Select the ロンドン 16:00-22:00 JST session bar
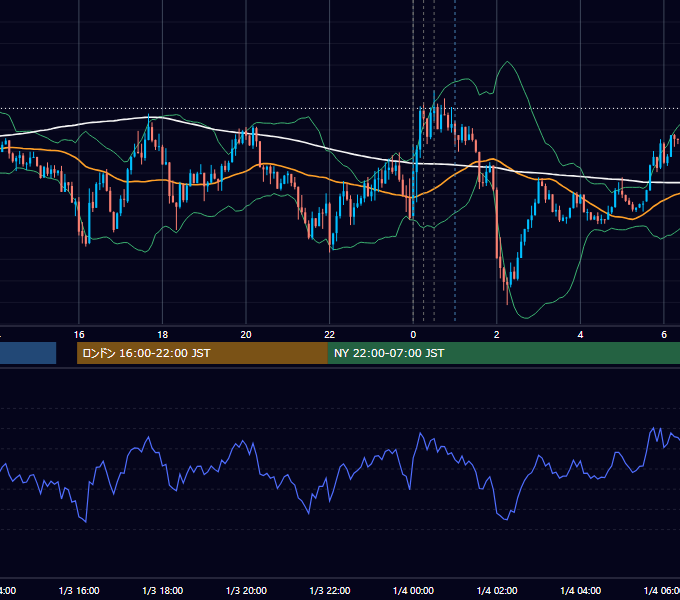Screen dimensions: 680x600 coord(202,353)
